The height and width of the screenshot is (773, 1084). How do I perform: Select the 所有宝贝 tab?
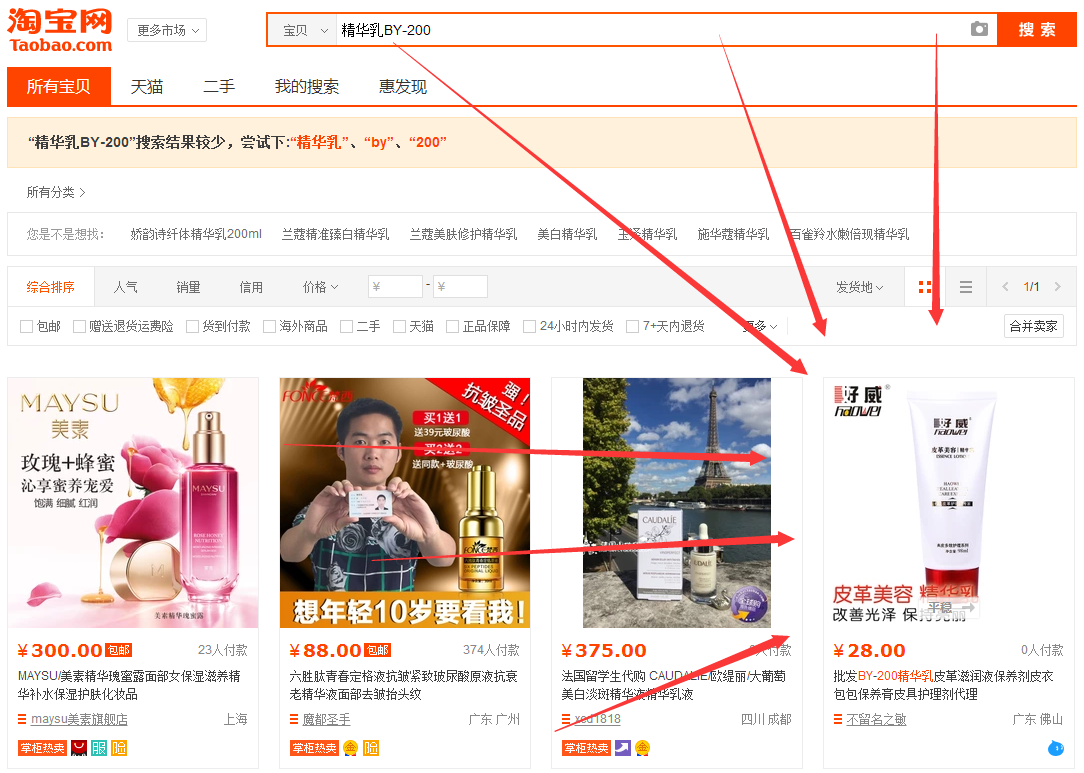coord(59,86)
